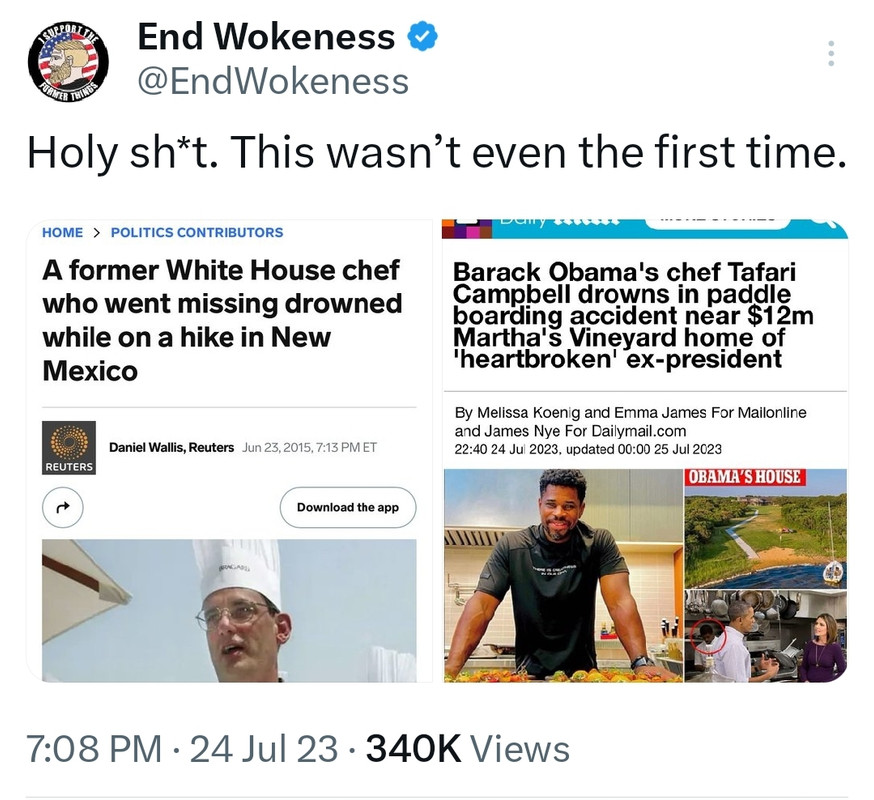Click the End Wokeness display name
Viewport: 874px width, 800px height.
click(x=266, y=37)
